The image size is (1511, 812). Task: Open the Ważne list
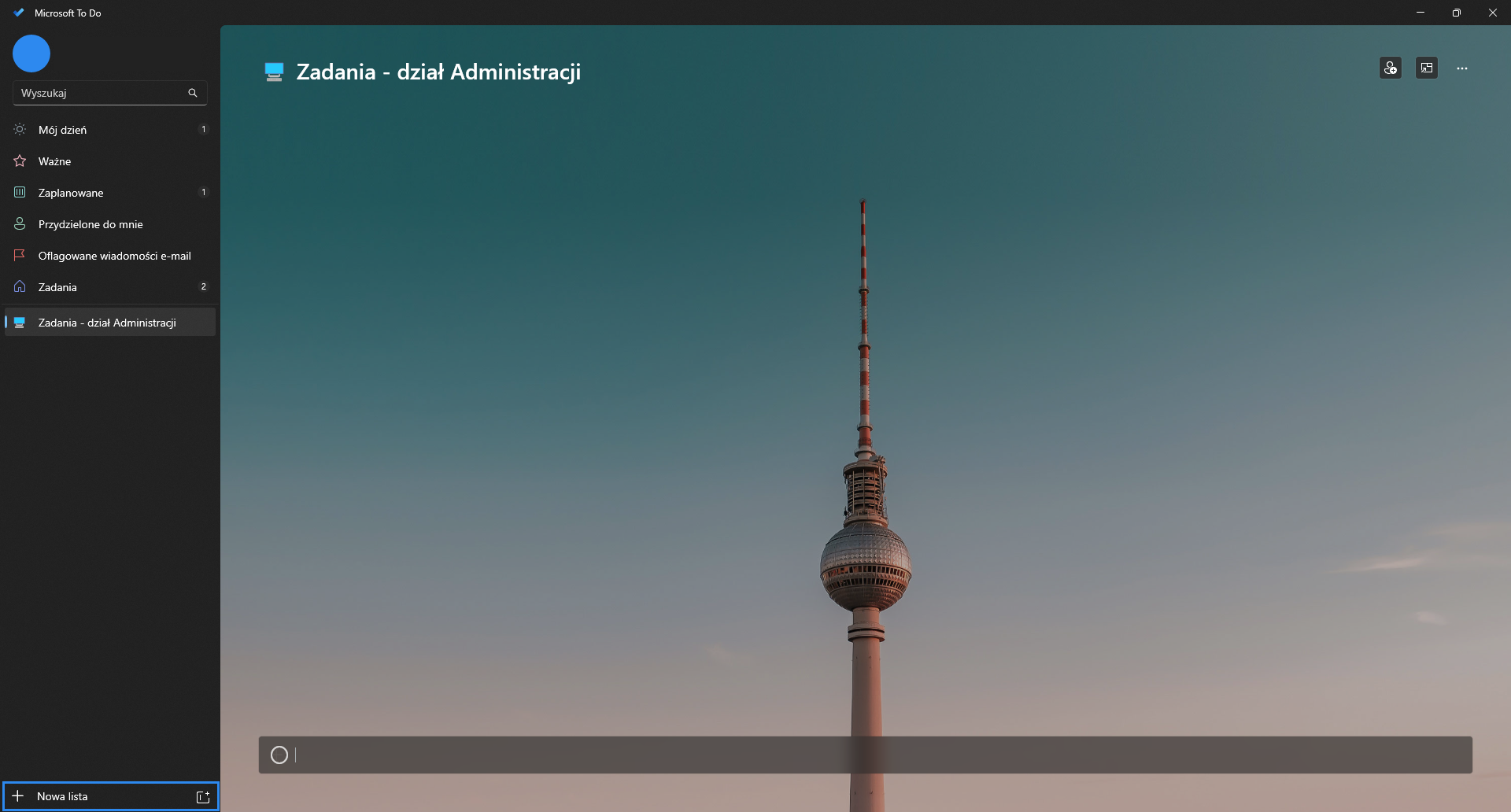109,161
